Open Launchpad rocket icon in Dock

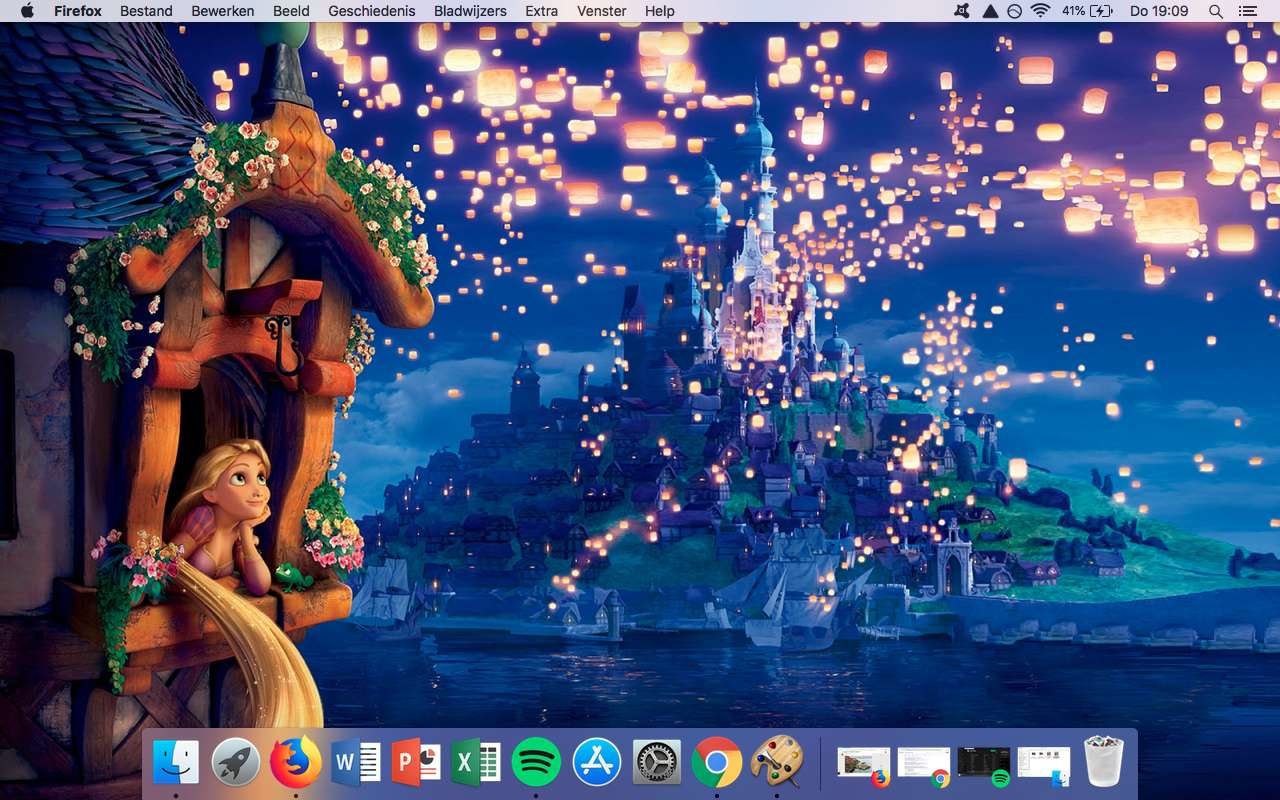[x=236, y=763]
